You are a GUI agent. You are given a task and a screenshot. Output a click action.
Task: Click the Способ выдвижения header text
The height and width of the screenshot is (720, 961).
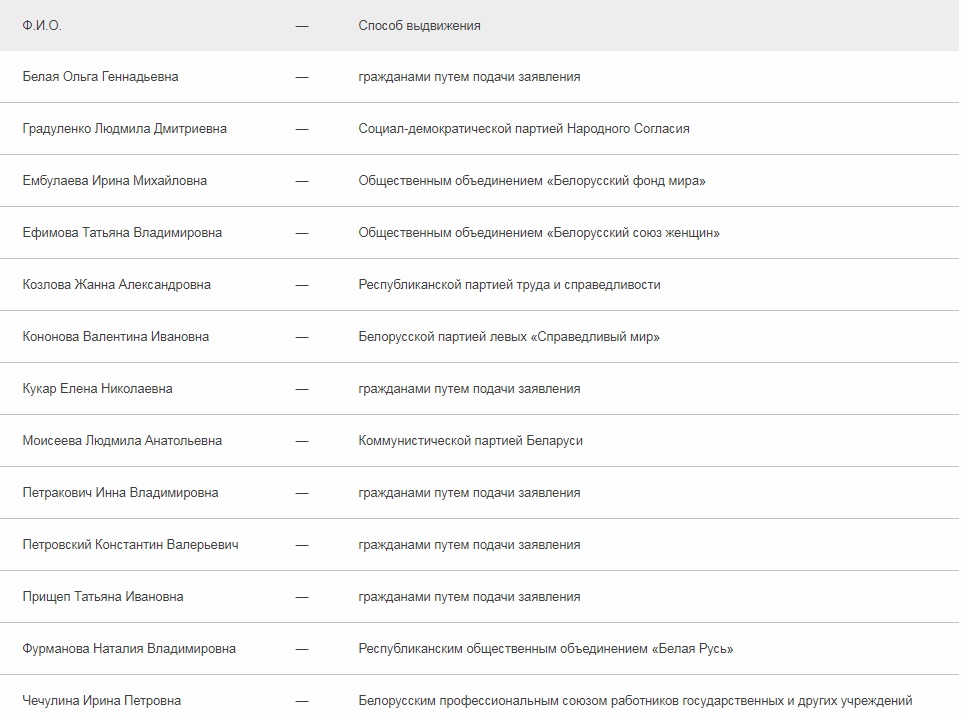point(419,25)
